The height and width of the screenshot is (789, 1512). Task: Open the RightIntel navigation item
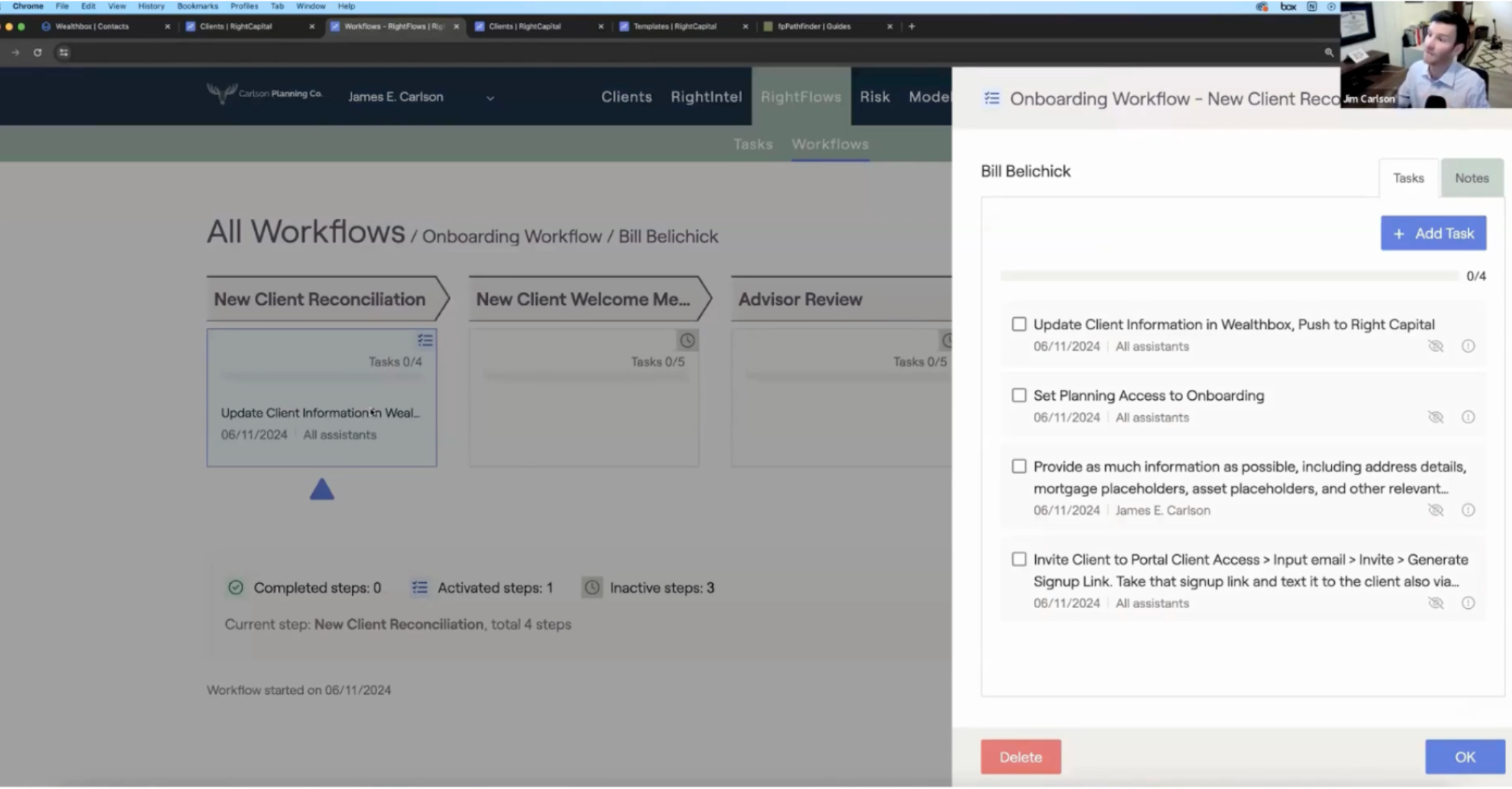click(706, 97)
